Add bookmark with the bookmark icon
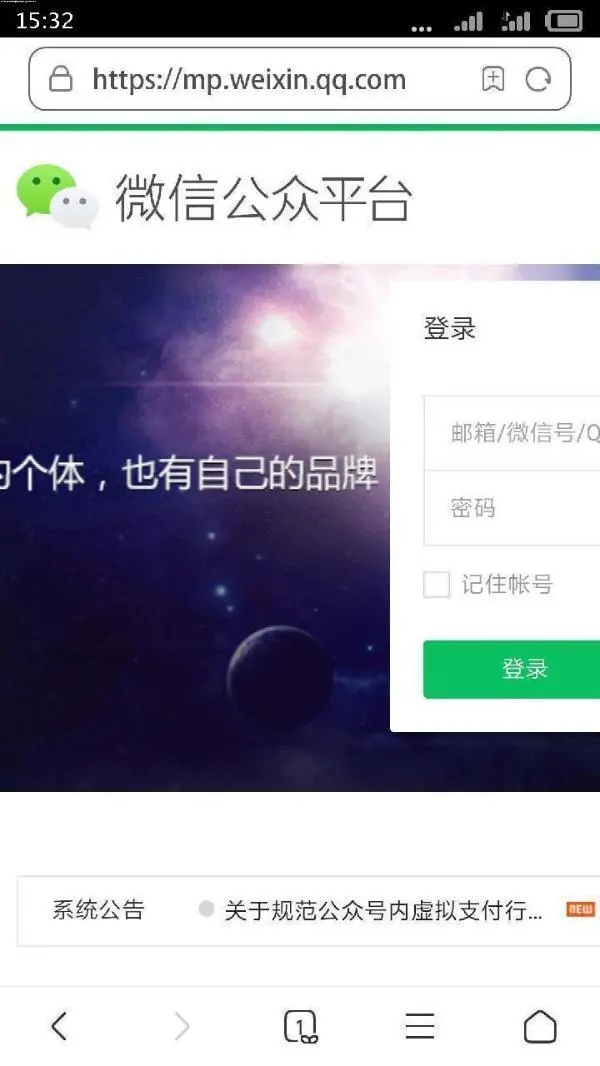The width and height of the screenshot is (600, 1066). point(493,80)
